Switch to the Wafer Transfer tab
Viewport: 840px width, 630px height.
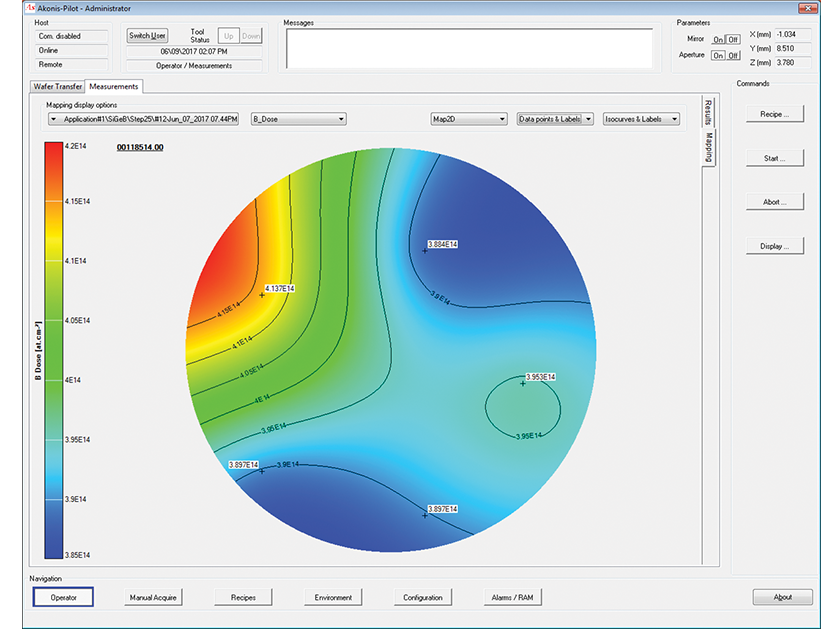57,87
